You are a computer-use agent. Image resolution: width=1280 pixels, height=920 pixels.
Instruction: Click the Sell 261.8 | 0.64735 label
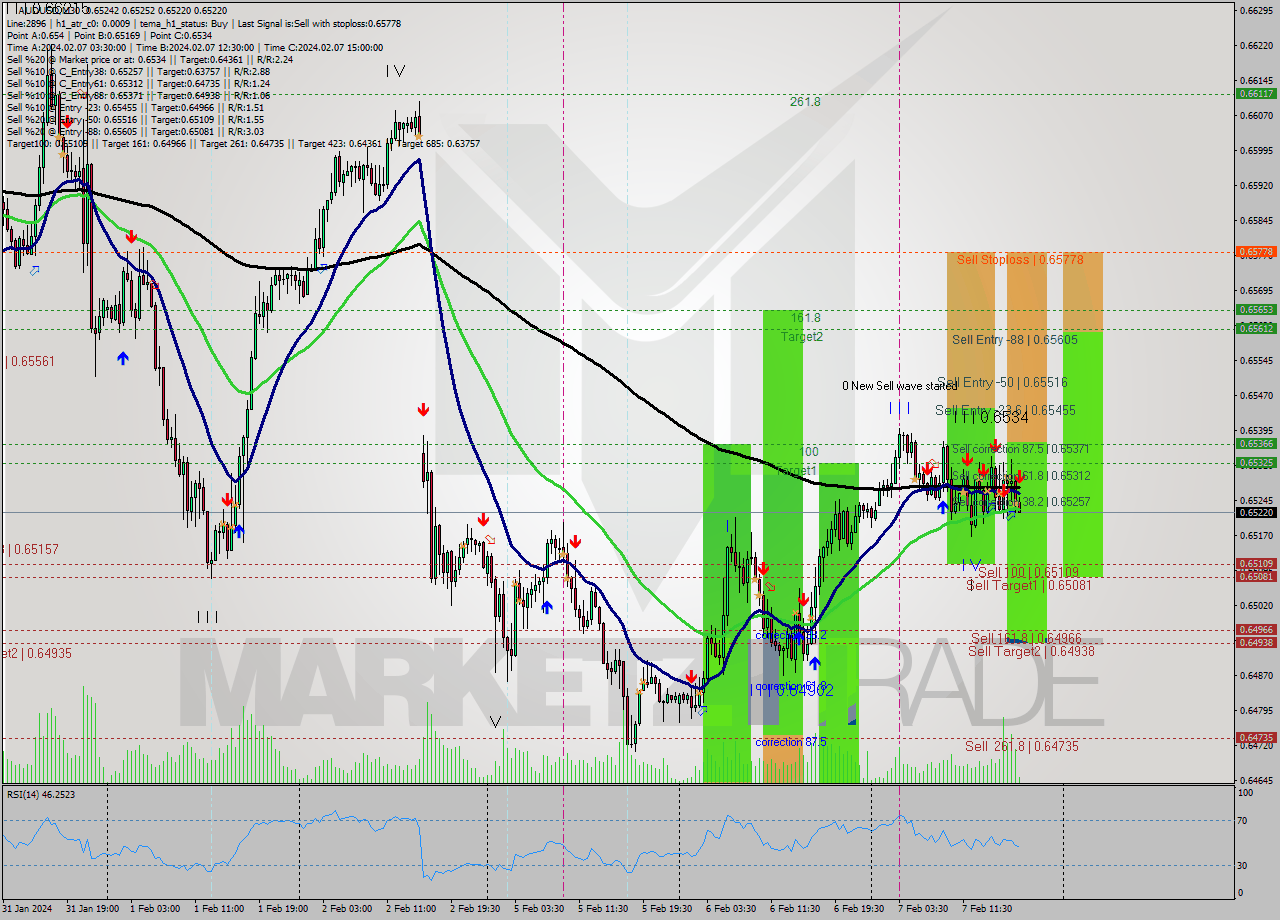point(1022,746)
